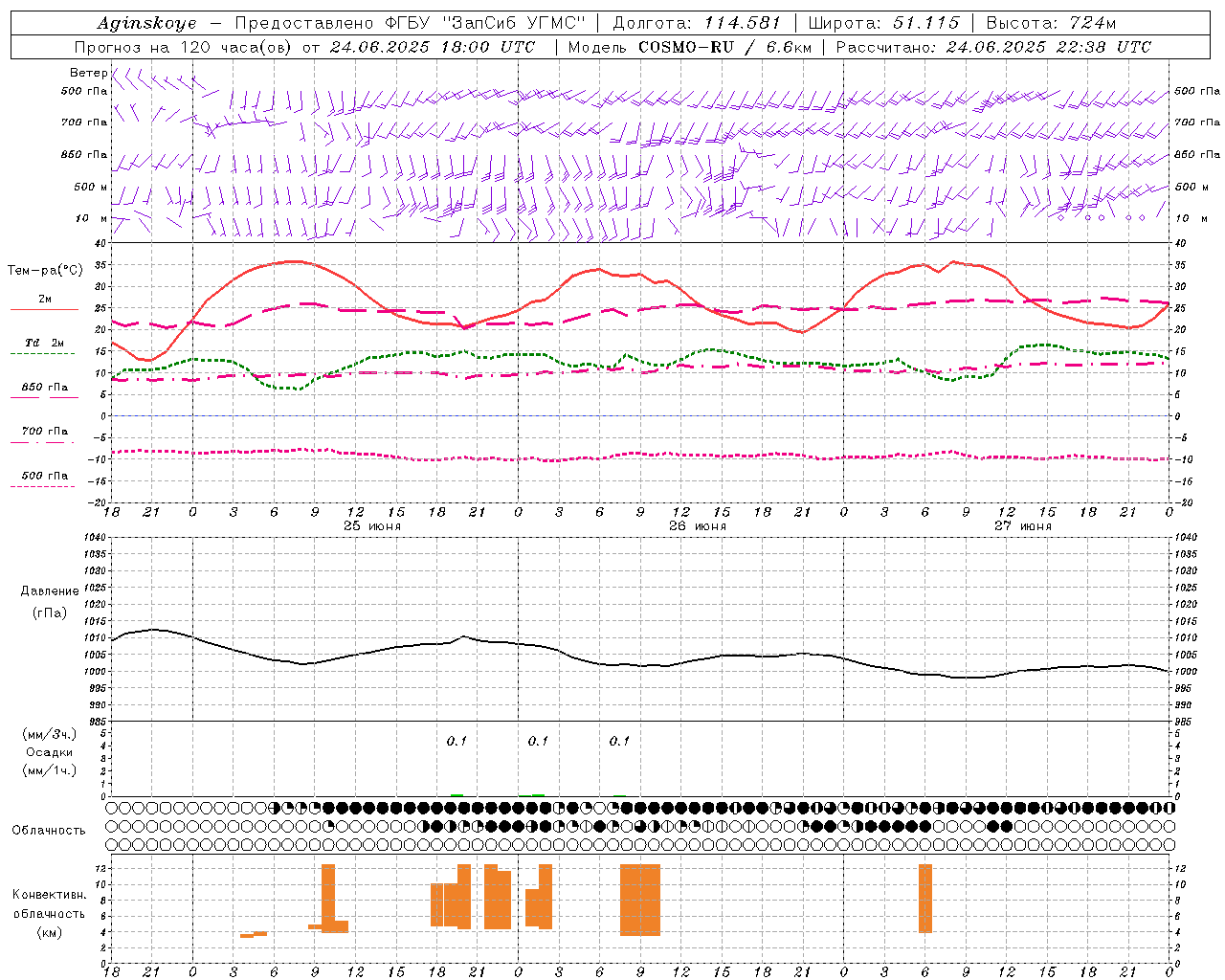Click the 'Td 2м' dew point legend entry
This screenshot has width=1225, height=980.
[44, 343]
